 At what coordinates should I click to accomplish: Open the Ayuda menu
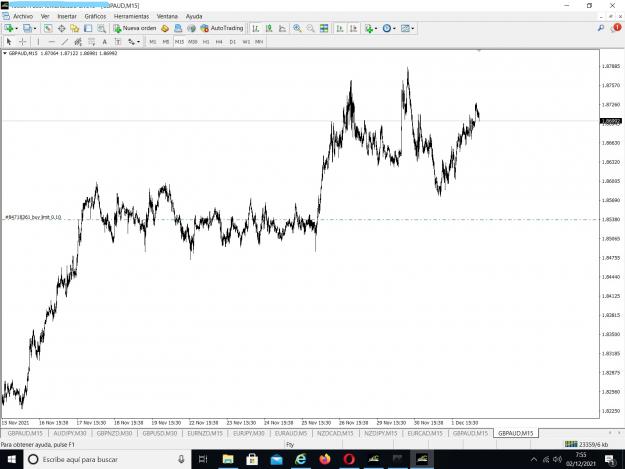[194, 16]
